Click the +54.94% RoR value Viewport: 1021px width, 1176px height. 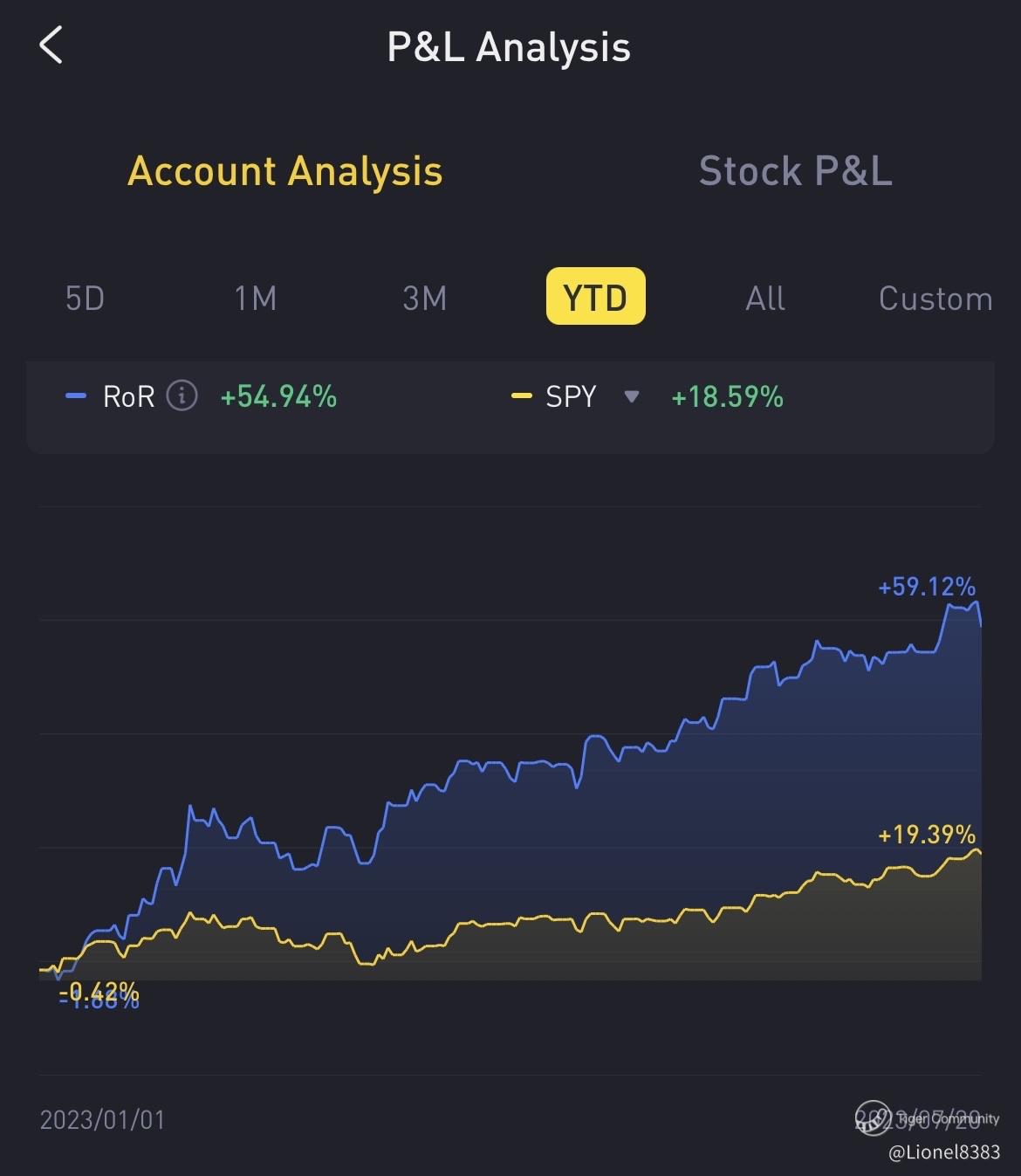[x=278, y=397]
